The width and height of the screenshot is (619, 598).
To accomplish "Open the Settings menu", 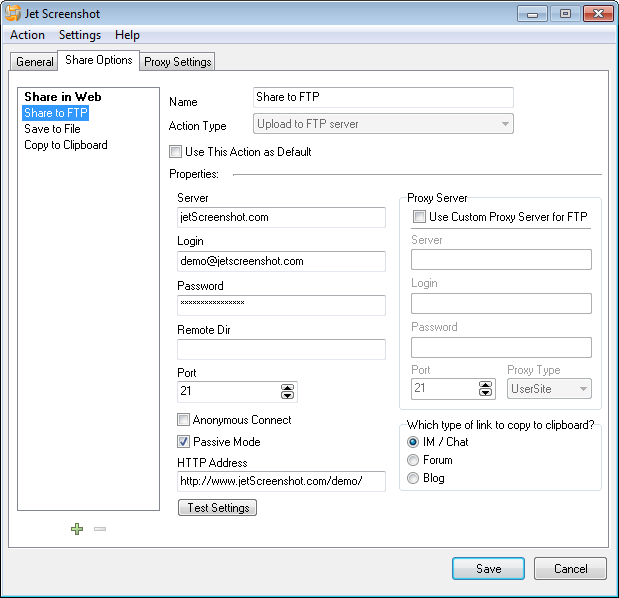I will click(79, 35).
